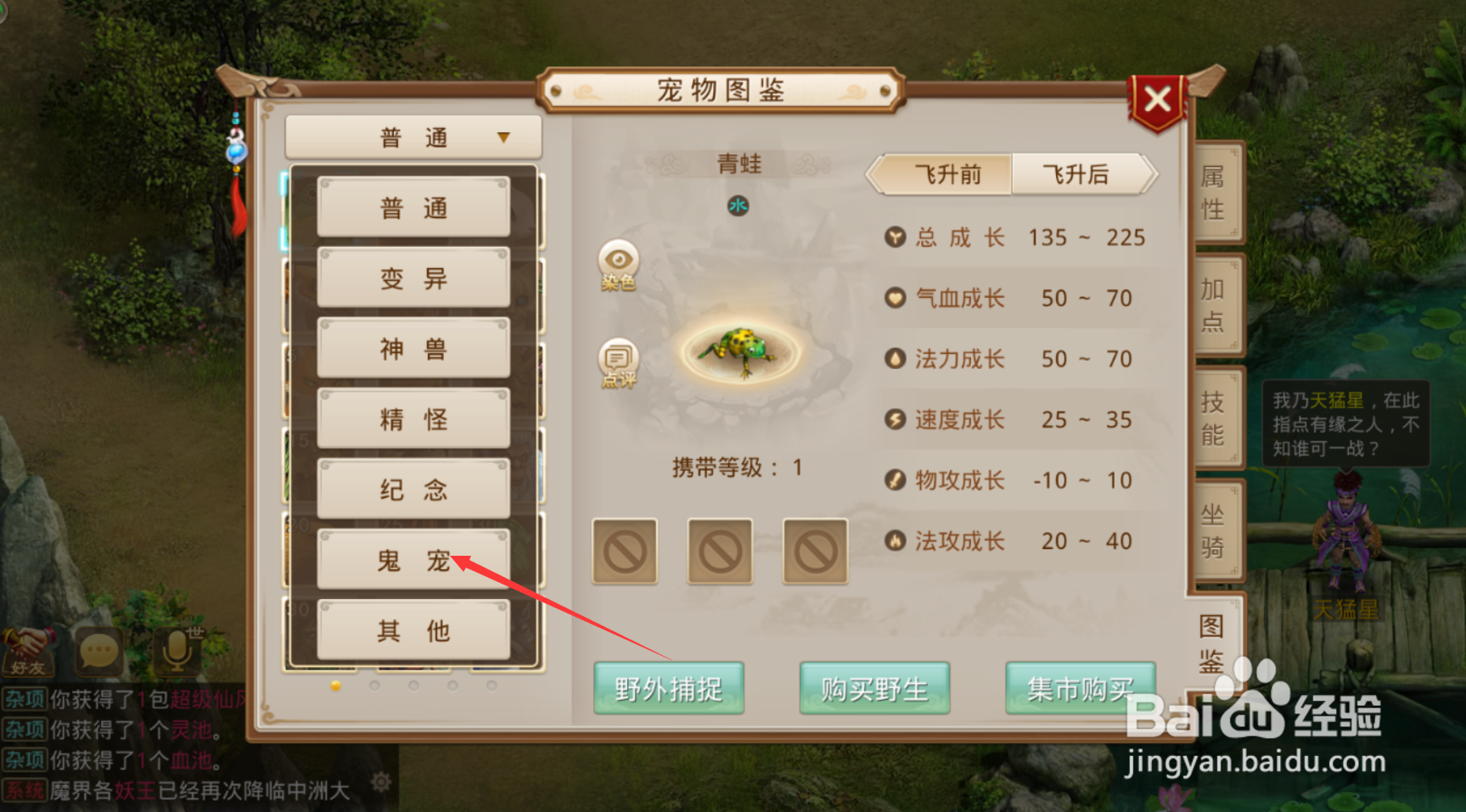Click the third locked skill slot
The width and height of the screenshot is (1466, 812).
pyautogui.click(x=815, y=552)
